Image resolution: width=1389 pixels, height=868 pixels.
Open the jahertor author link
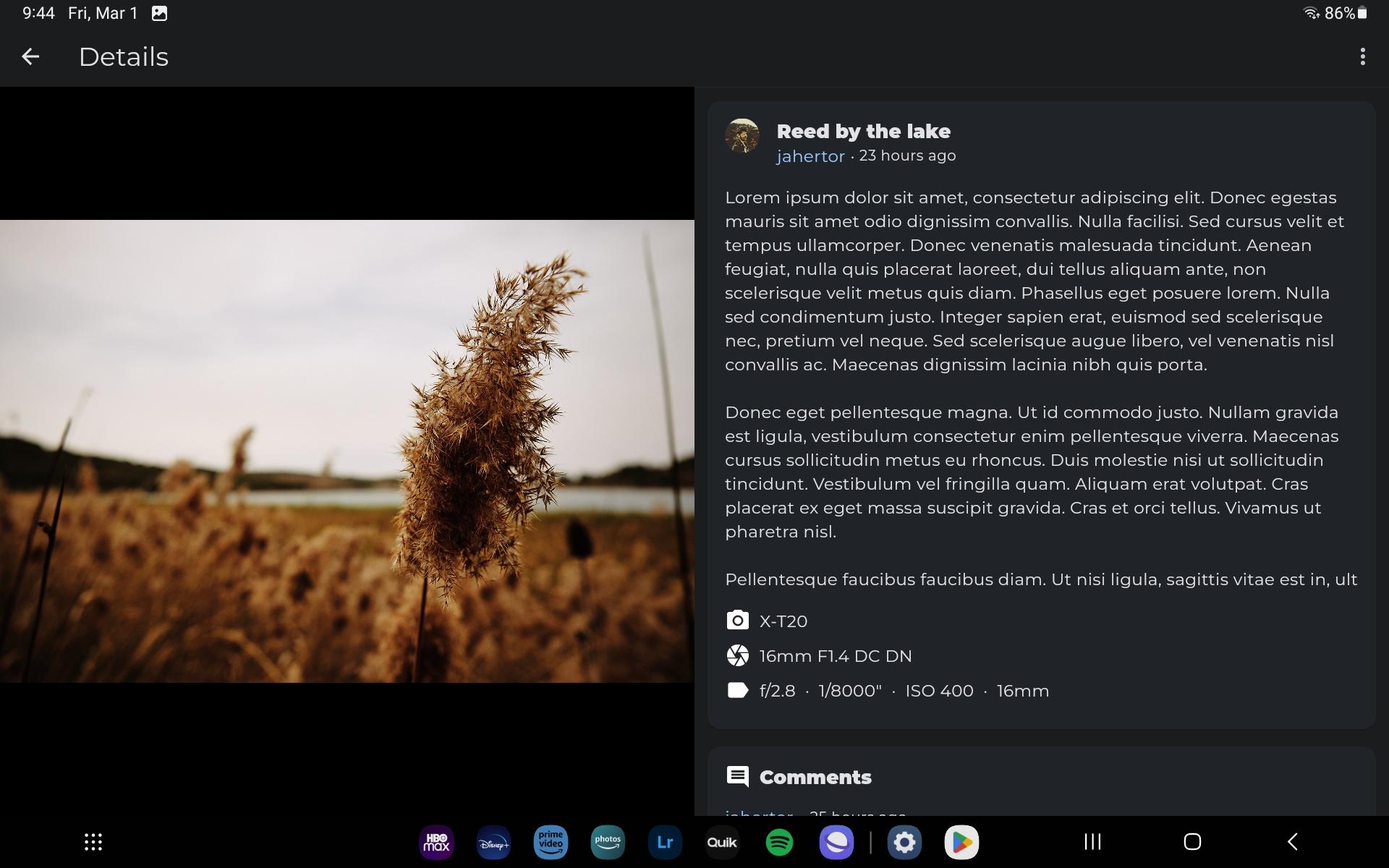pyautogui.click(x=810, y=156)
